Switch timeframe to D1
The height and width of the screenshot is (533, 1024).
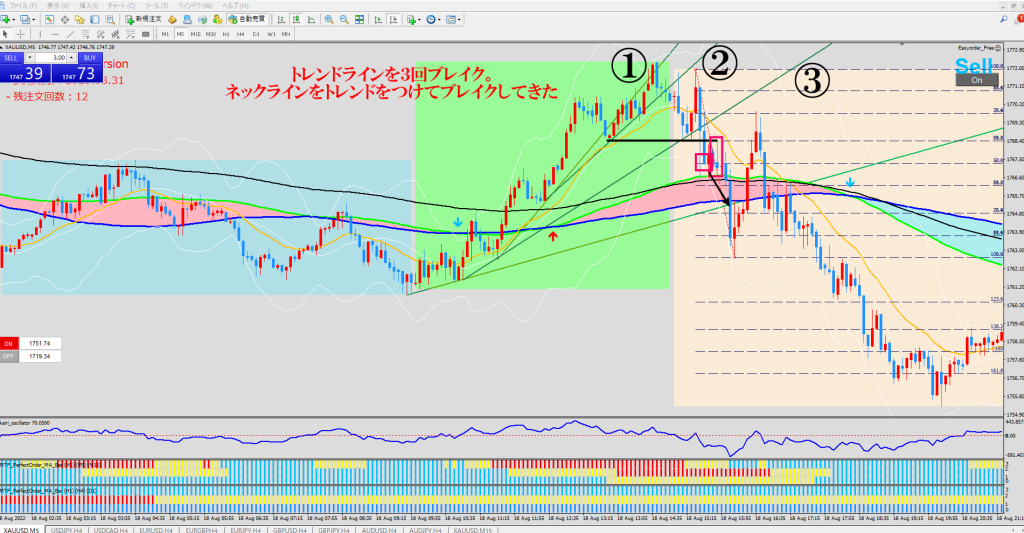click(x=256, y=34)
